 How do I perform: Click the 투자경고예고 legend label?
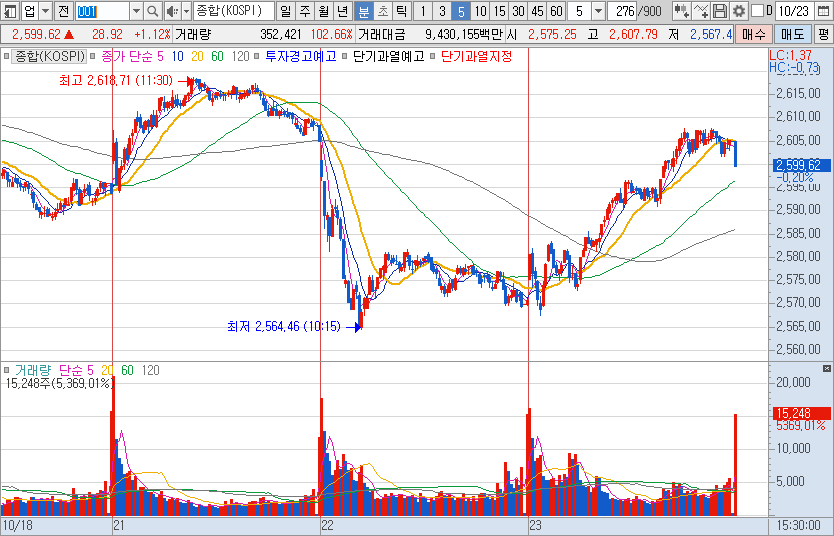[301, 56]
